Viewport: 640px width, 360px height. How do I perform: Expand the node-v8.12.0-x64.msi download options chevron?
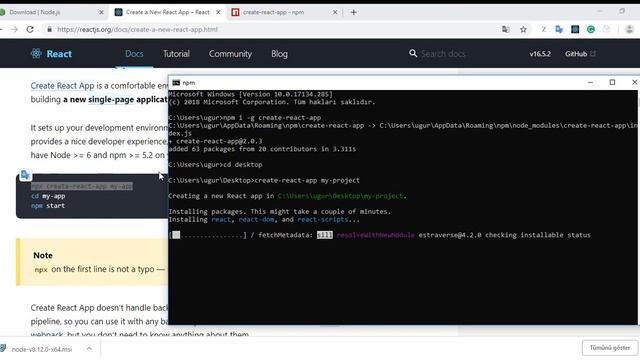89,348
